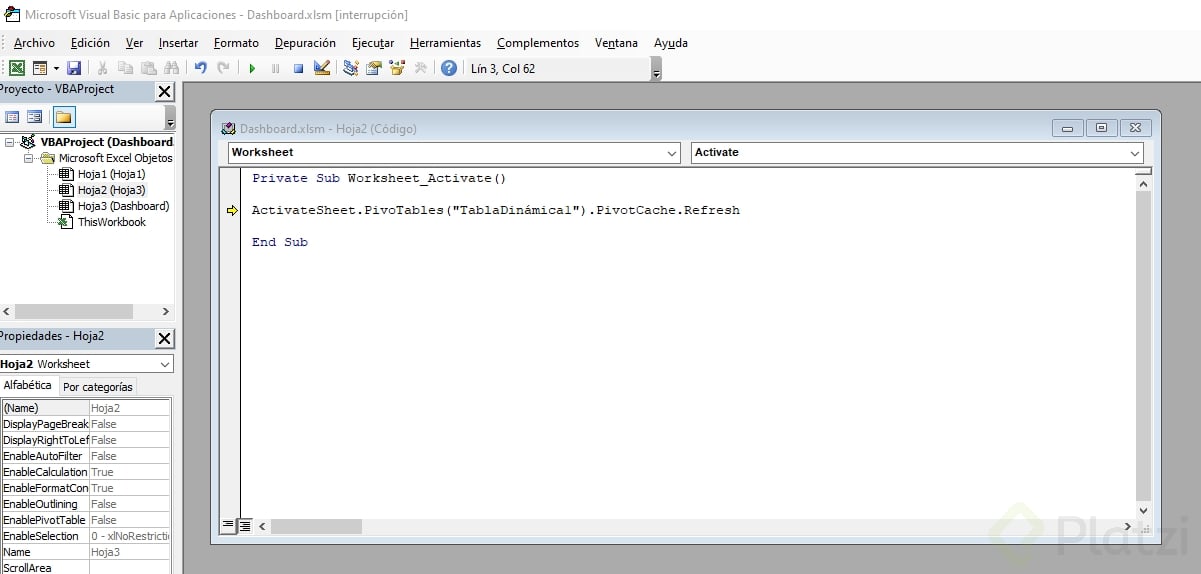
Task: Open the Herramientas menu
Action: 445,43
